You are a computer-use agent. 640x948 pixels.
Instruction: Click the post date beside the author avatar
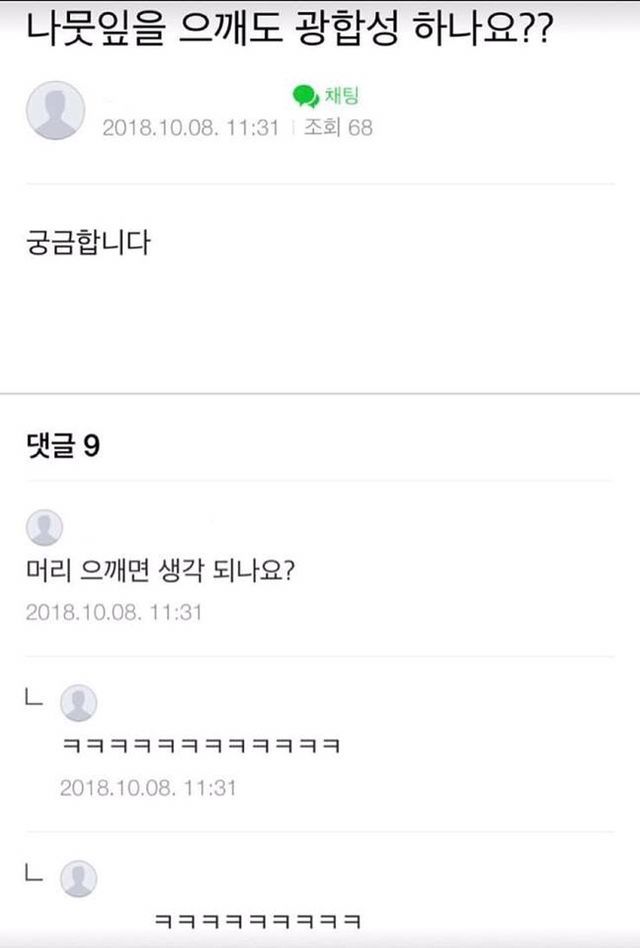(x=190, y=128)
